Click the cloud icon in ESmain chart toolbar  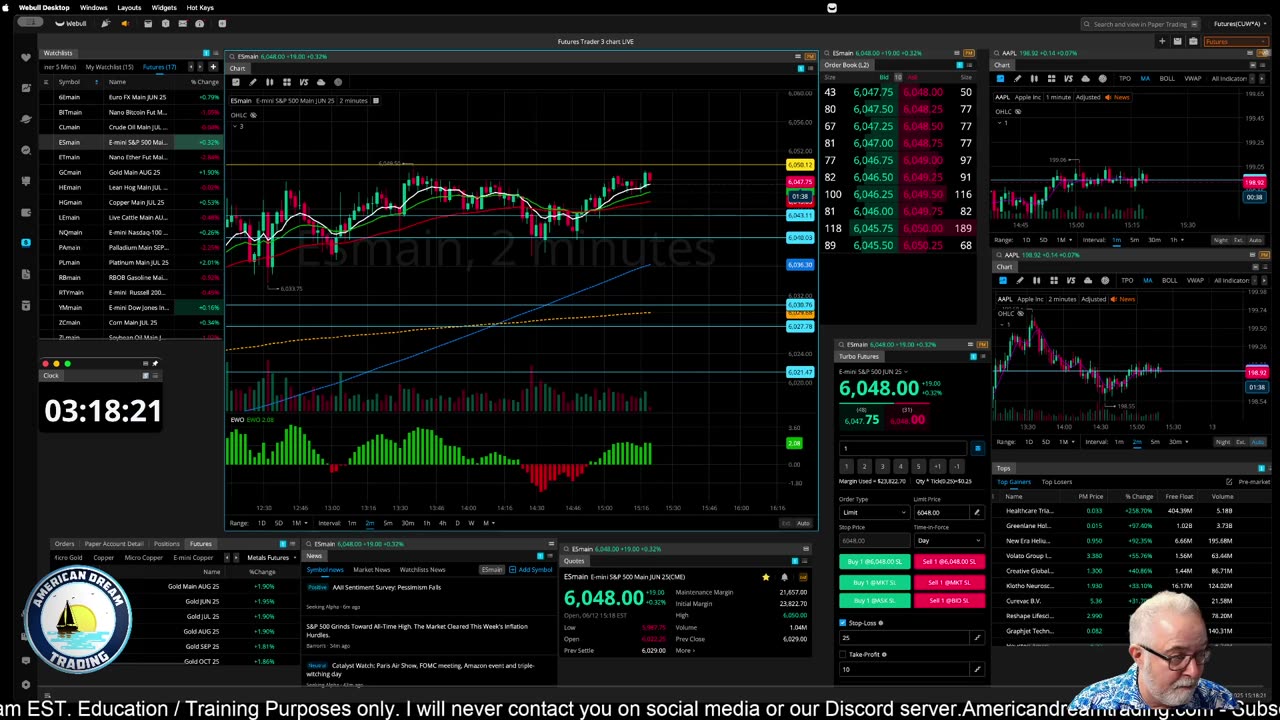[x=320, y=82]
